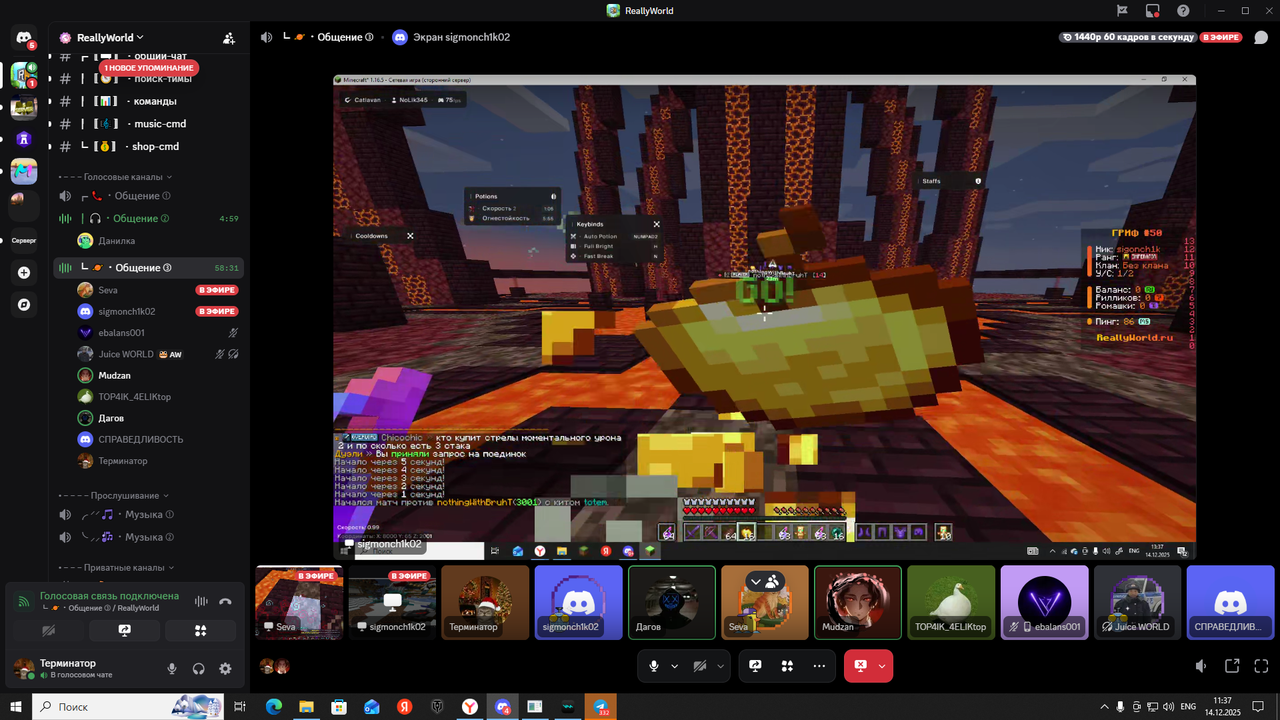This screenshot has height=720, width=1280.
Task: Open Microsoft Edge from the taskbar
Action: tap(274, 707)
